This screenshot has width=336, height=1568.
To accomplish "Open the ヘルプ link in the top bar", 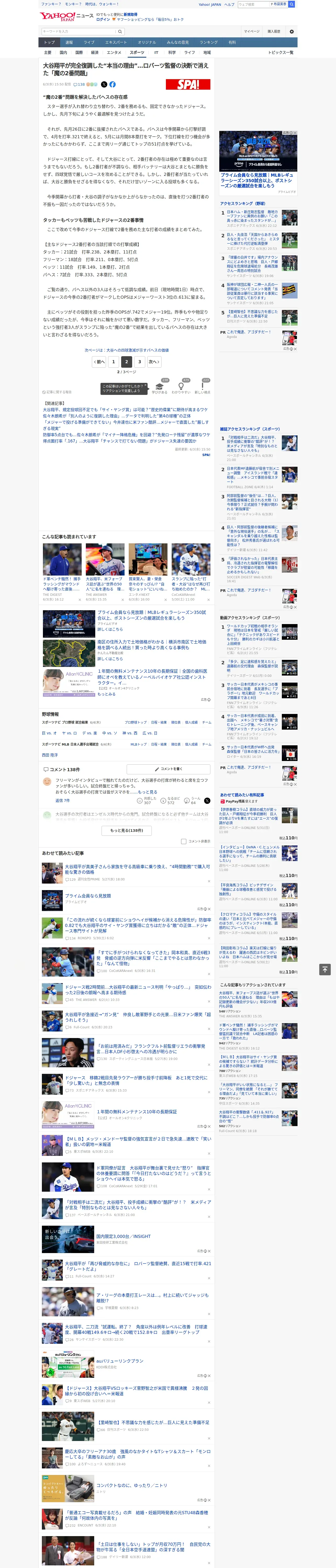I will (229, 4).
